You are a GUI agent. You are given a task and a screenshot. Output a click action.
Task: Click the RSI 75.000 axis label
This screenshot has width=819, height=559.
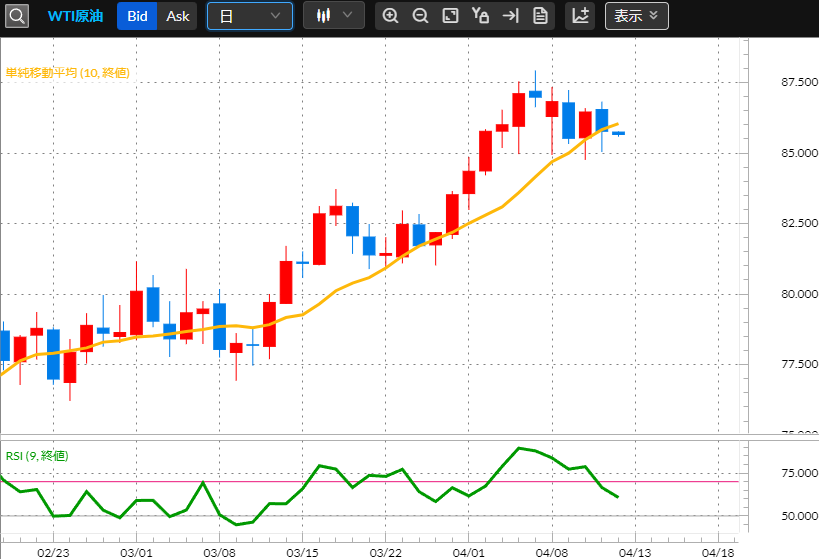[x=799, y=473]
